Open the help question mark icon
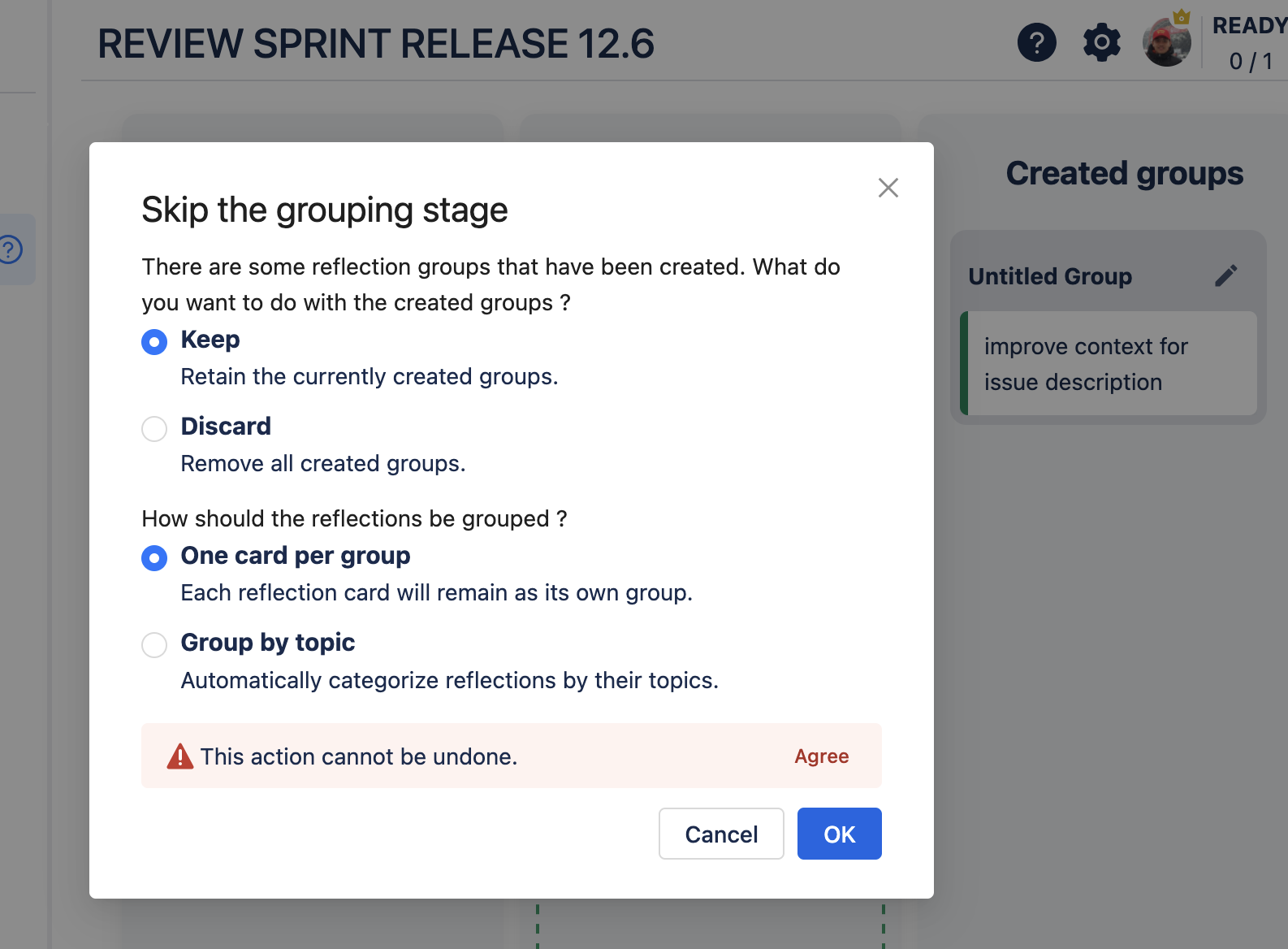 tap(1036, 42)
